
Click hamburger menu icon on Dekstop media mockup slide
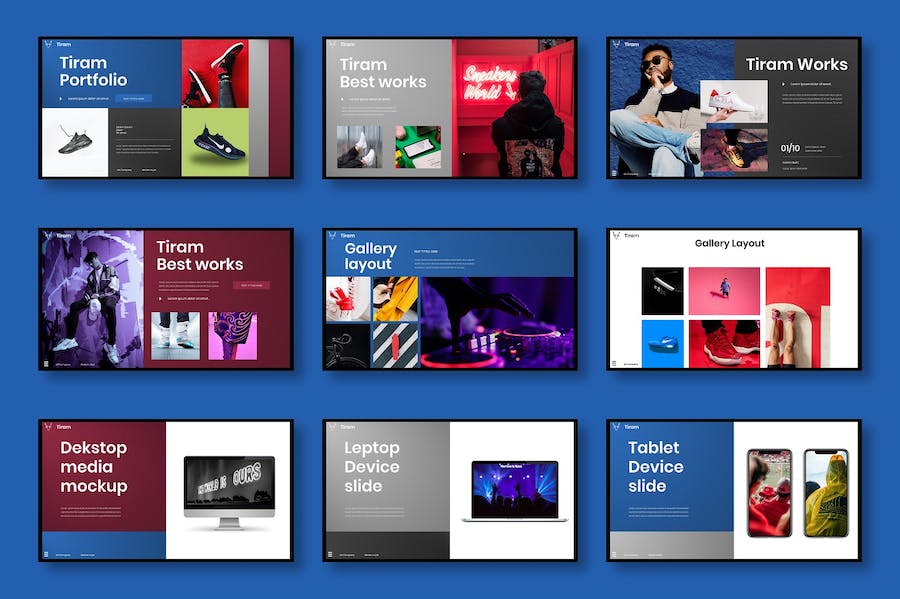[x=46, y=553]
